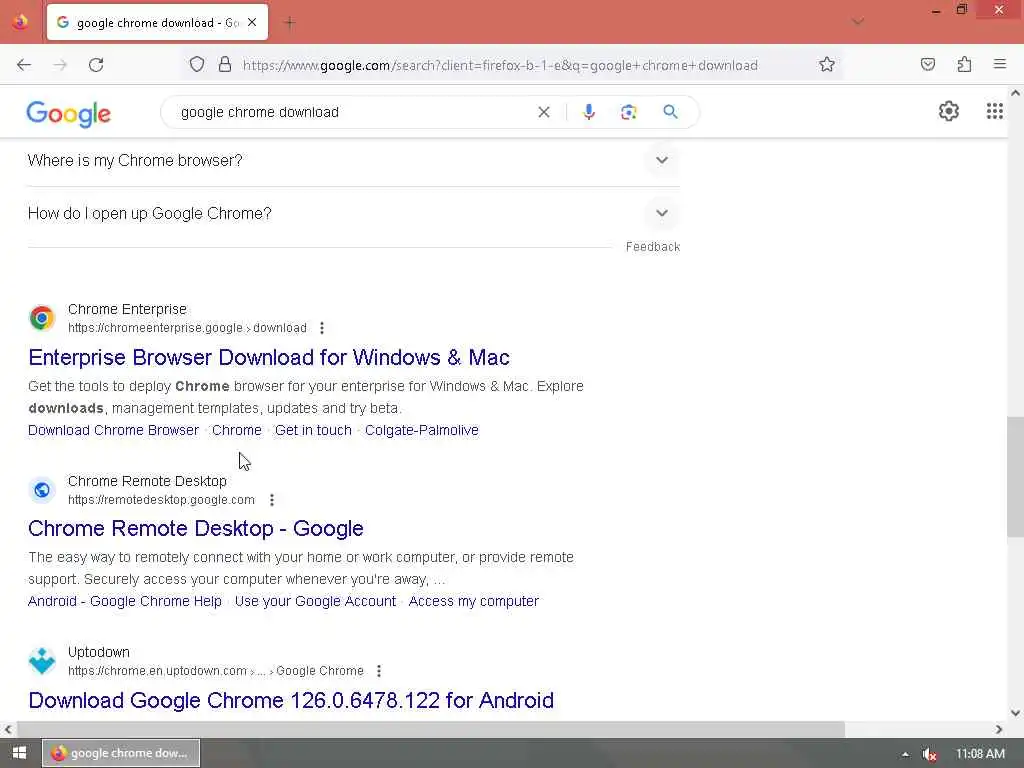Go back to the previous page
Viewport: 1024px width, 768px height.
24,65
